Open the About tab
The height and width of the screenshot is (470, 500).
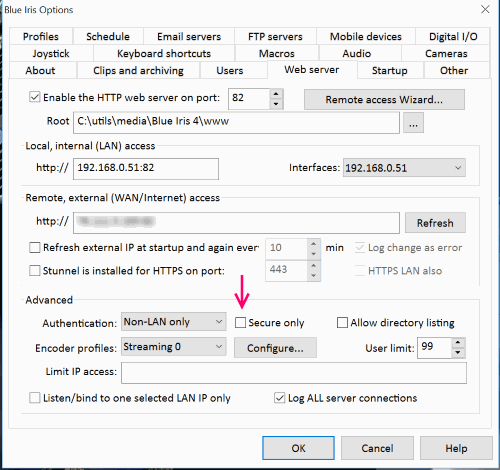tap(40, 70)
